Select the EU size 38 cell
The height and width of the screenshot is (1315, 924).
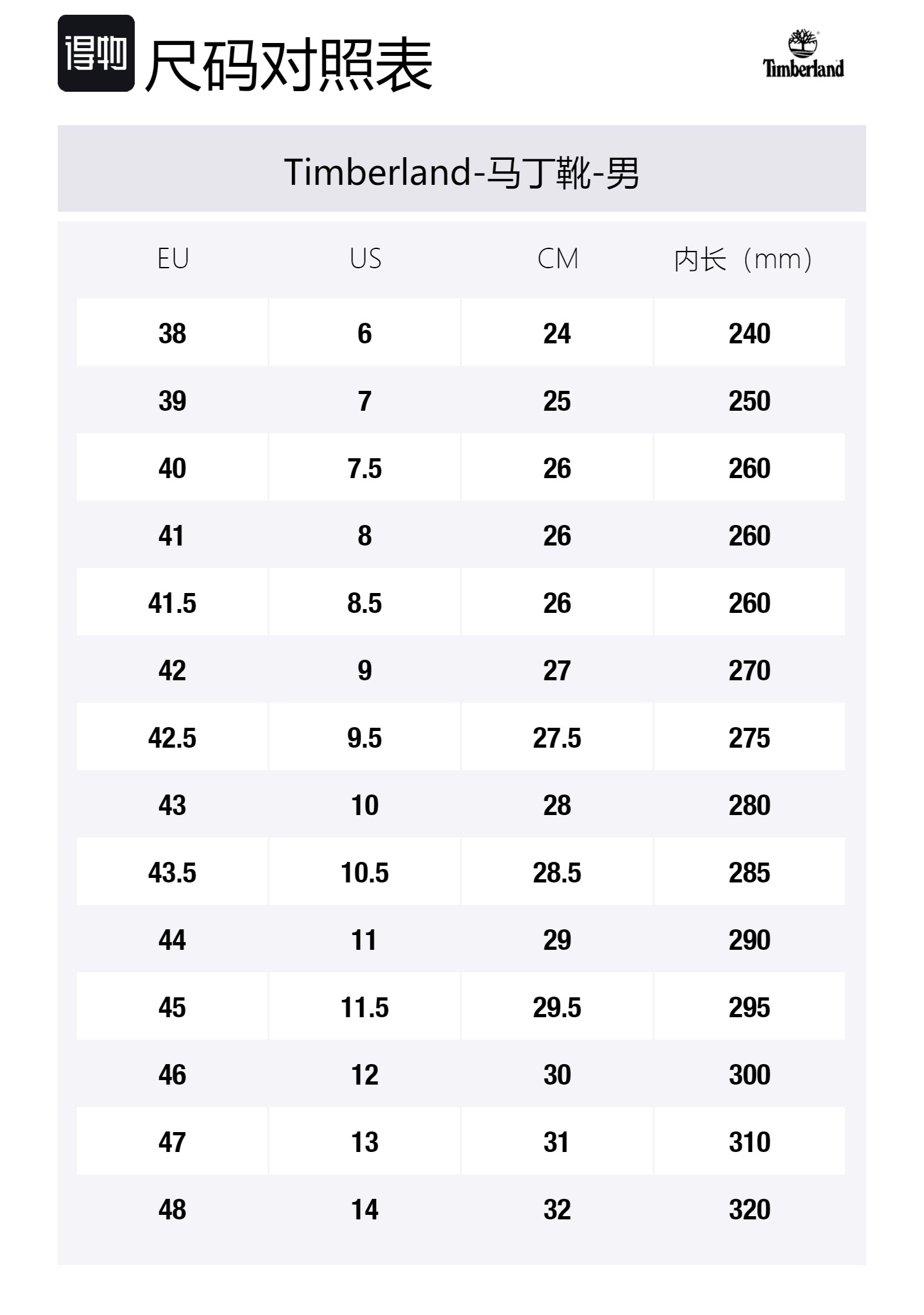pos(173,333)
